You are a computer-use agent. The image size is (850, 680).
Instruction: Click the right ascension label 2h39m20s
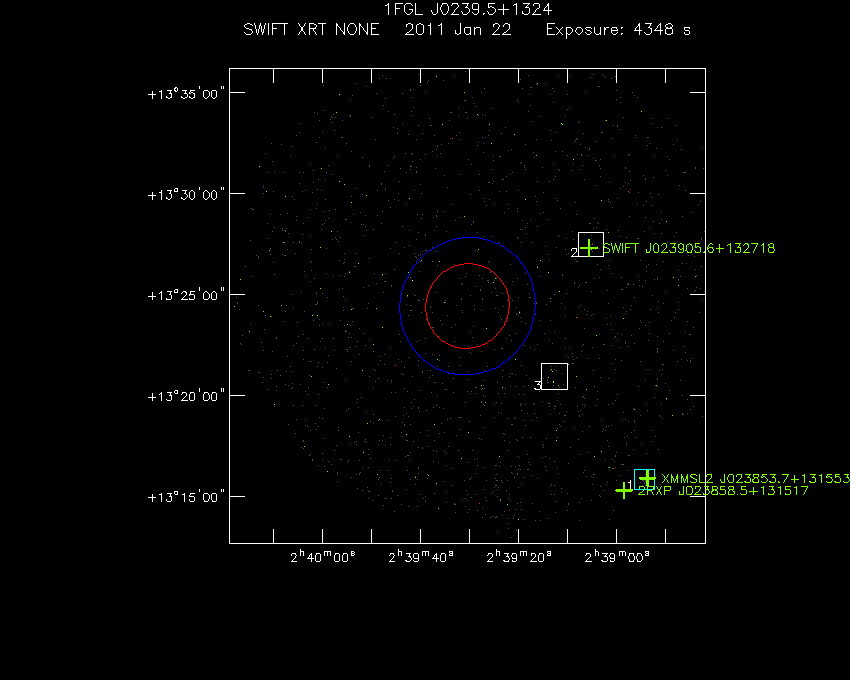(x=519, y=557)
